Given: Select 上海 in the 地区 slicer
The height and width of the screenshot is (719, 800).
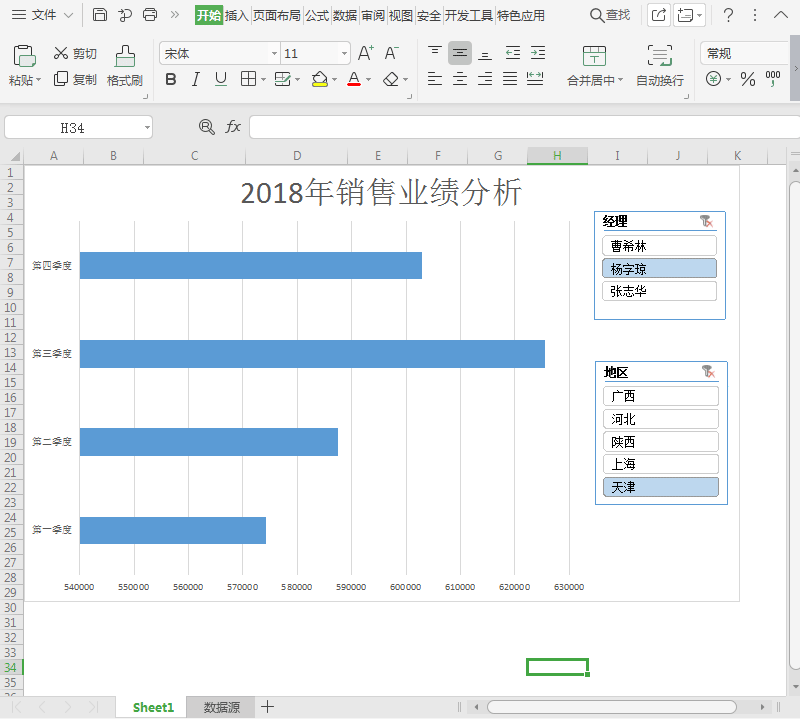Looking at the screenshot, I should 661,464.
